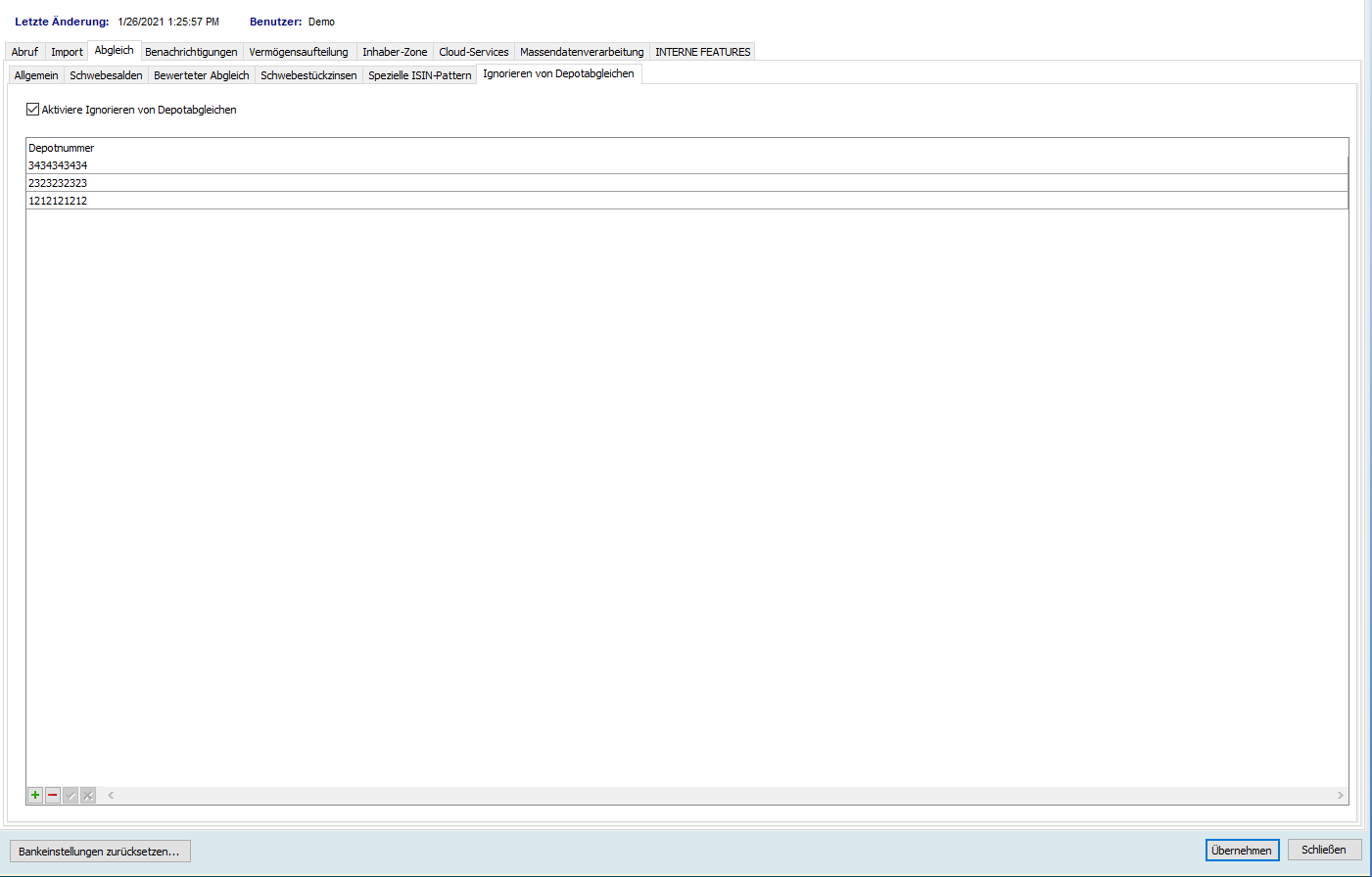Open the Benachrichtigungen tab

[x=191, y=52]
